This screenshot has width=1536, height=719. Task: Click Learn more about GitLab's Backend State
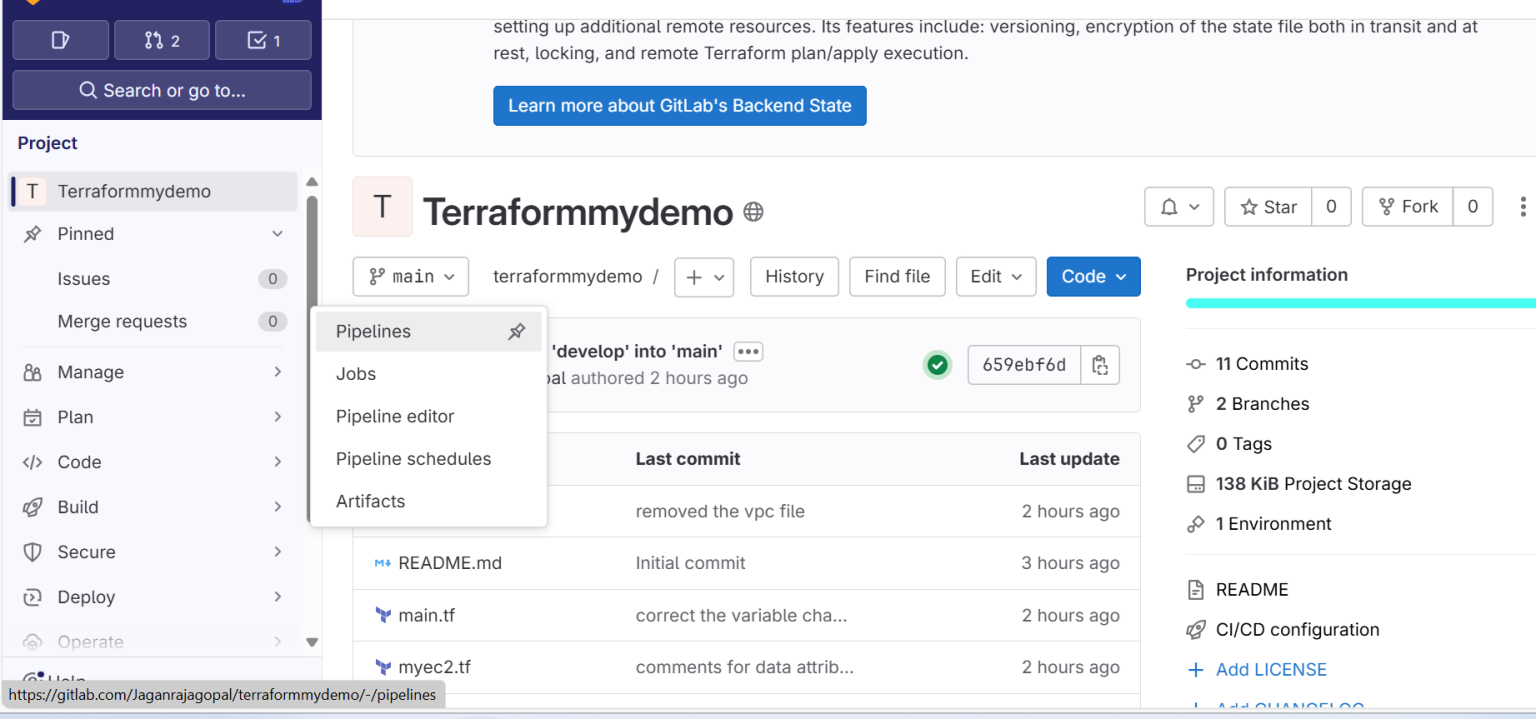[x=679, y=106]
